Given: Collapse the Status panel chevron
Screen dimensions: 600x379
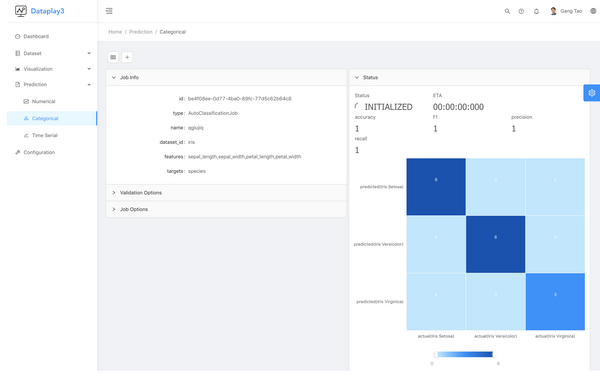Looking at the screenshot, I should (x=357, y=77).
